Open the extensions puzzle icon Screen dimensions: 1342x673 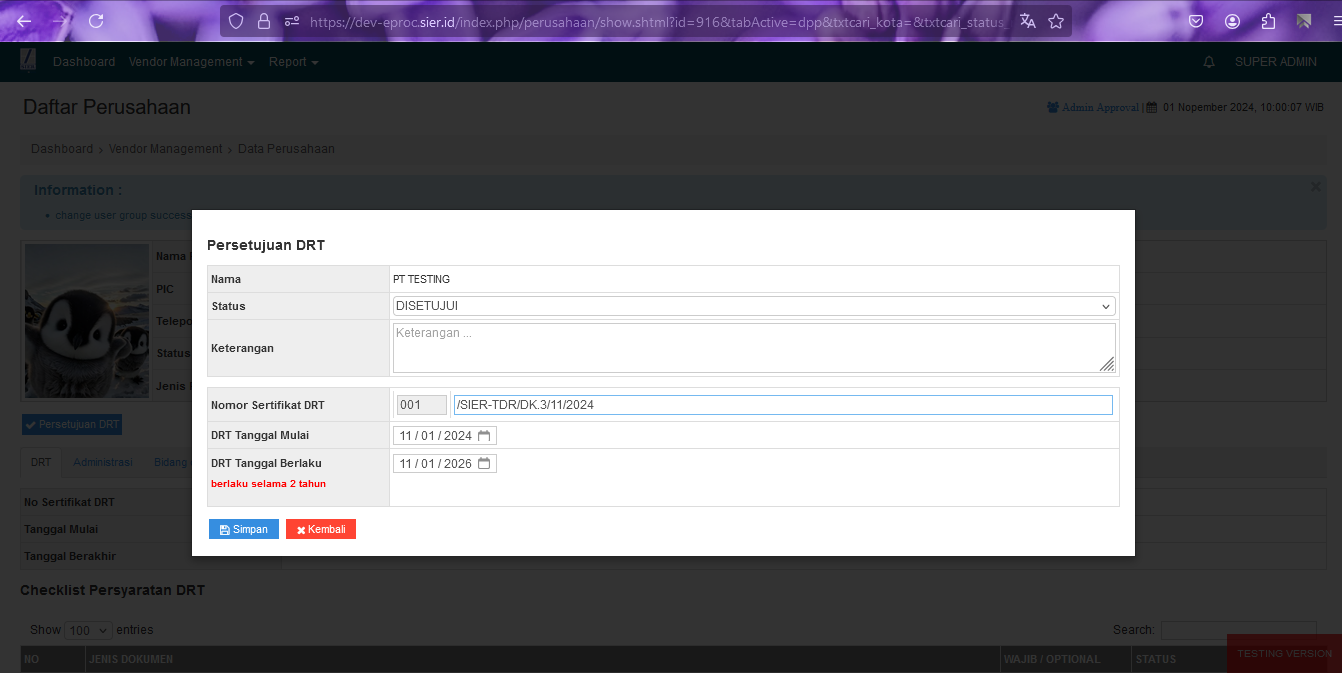click(x=1268, y=21)
